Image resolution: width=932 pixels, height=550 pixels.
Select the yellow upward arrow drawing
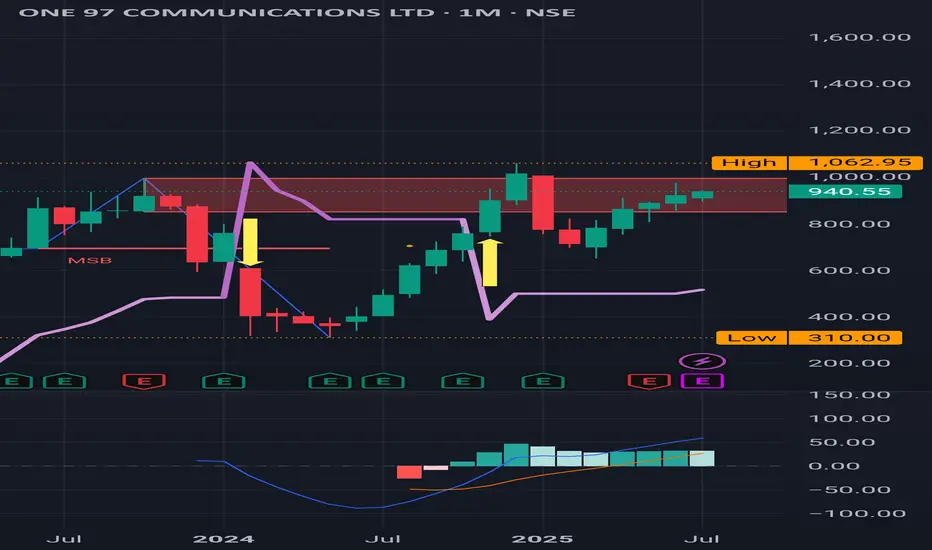tap(489, 263)
